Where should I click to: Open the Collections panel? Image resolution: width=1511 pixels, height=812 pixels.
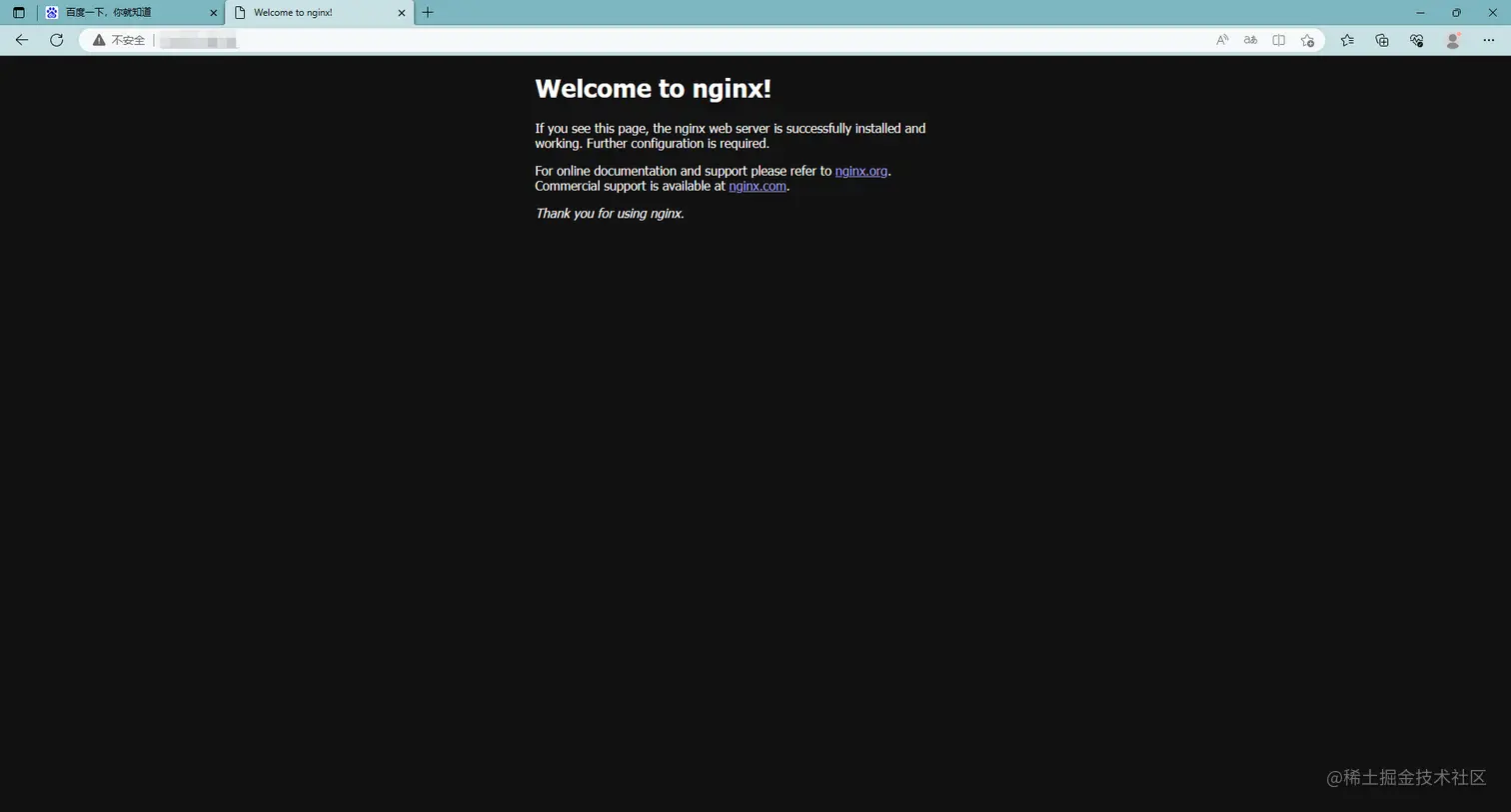(x=1382, y=40)
